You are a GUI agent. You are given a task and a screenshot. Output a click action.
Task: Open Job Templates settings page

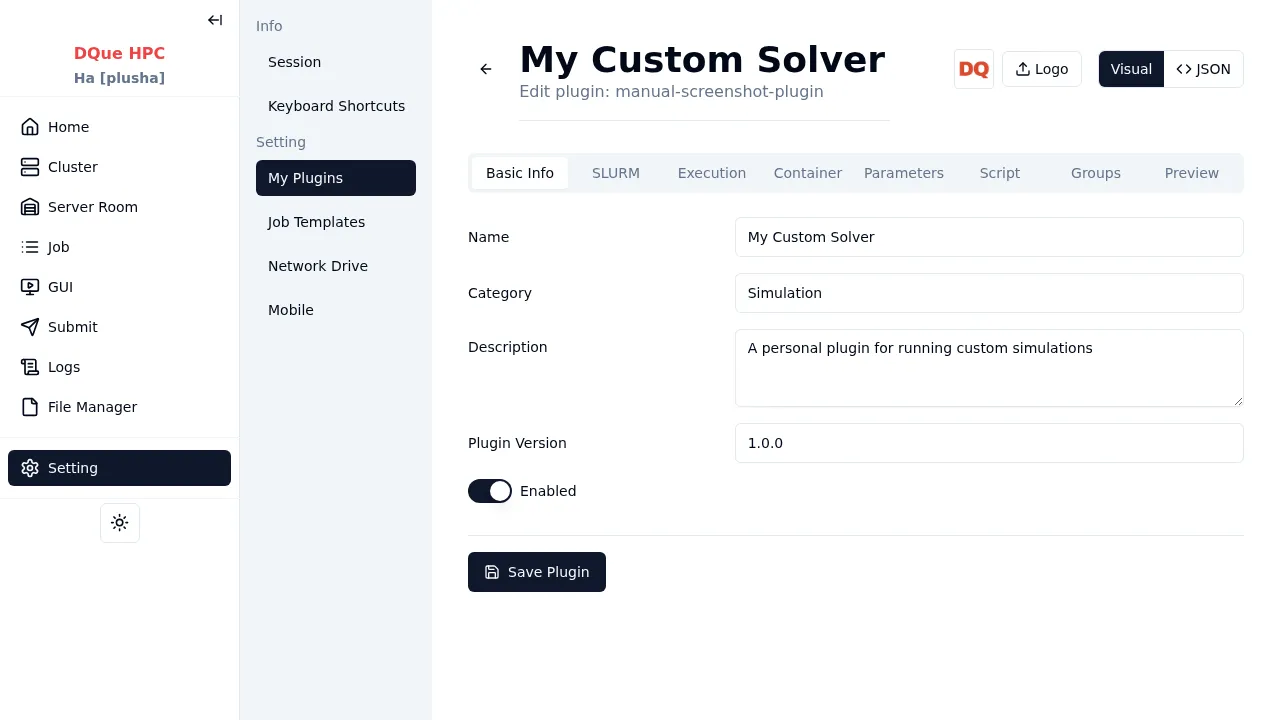(x=316, y=222)
